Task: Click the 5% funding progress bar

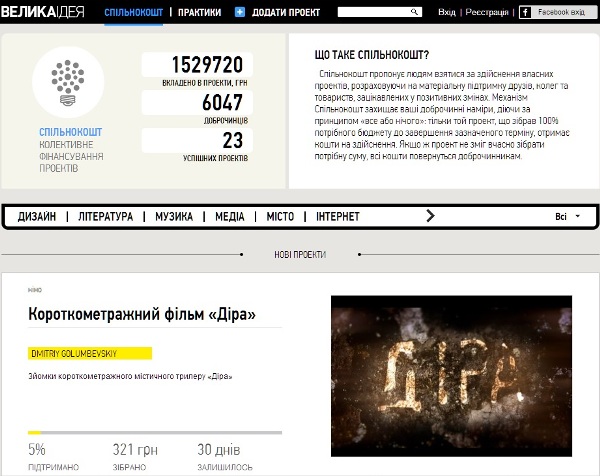Action: click(x=155, y=433)
